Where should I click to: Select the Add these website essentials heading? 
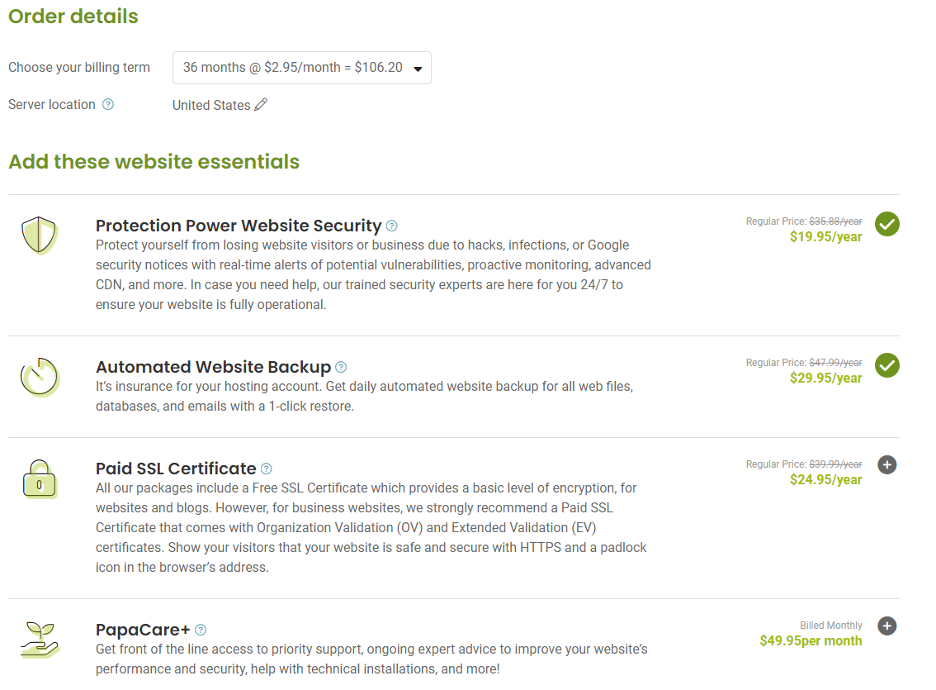point(153,161)
